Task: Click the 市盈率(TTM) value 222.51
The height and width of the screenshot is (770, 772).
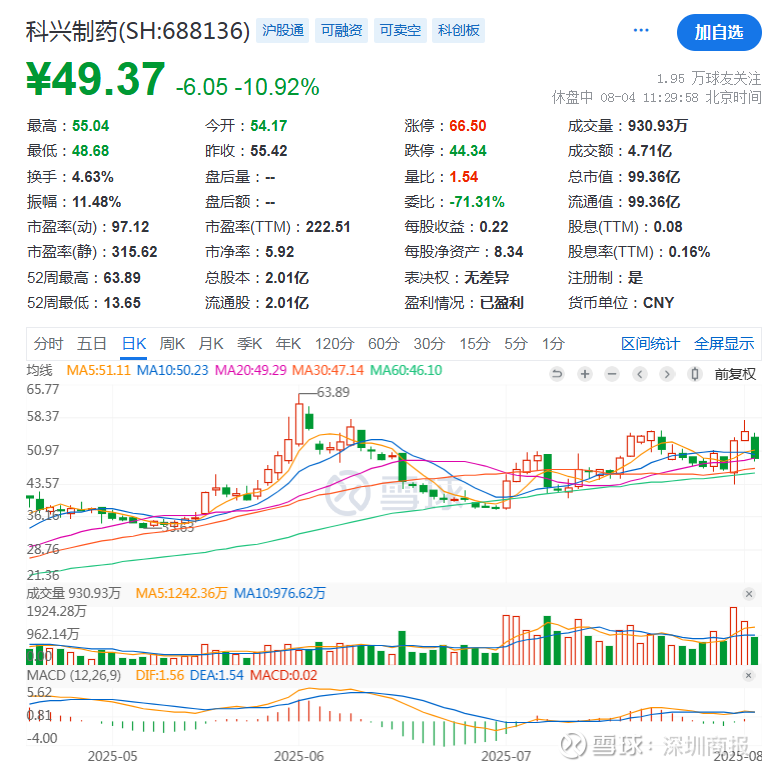Action: tap(328, 227)
